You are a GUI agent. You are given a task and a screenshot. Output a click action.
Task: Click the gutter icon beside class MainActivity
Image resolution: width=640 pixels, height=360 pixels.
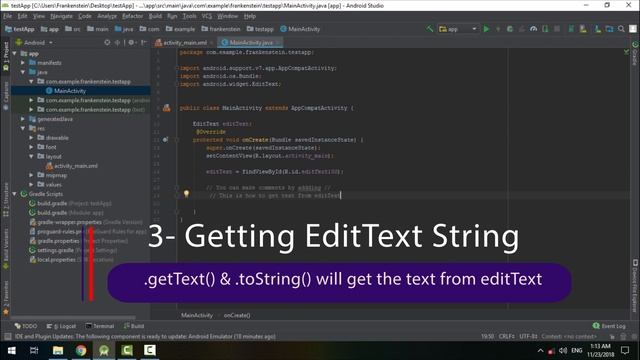pyautogui.click(x=167, y=108)
